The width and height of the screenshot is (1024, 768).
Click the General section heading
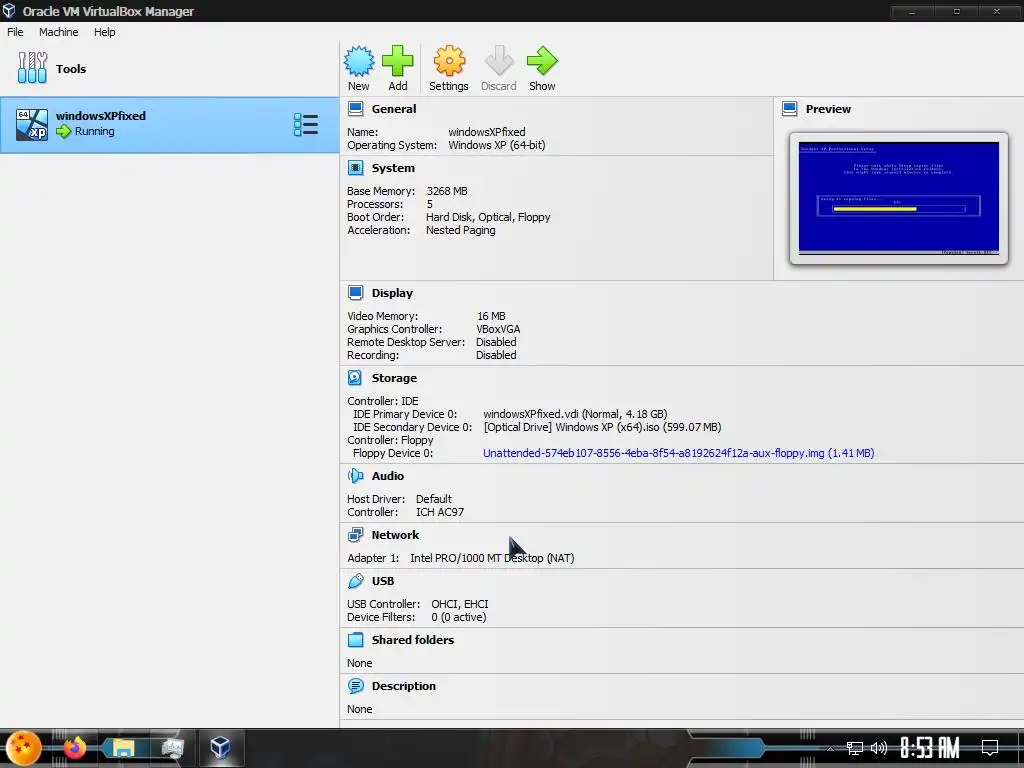394,109
